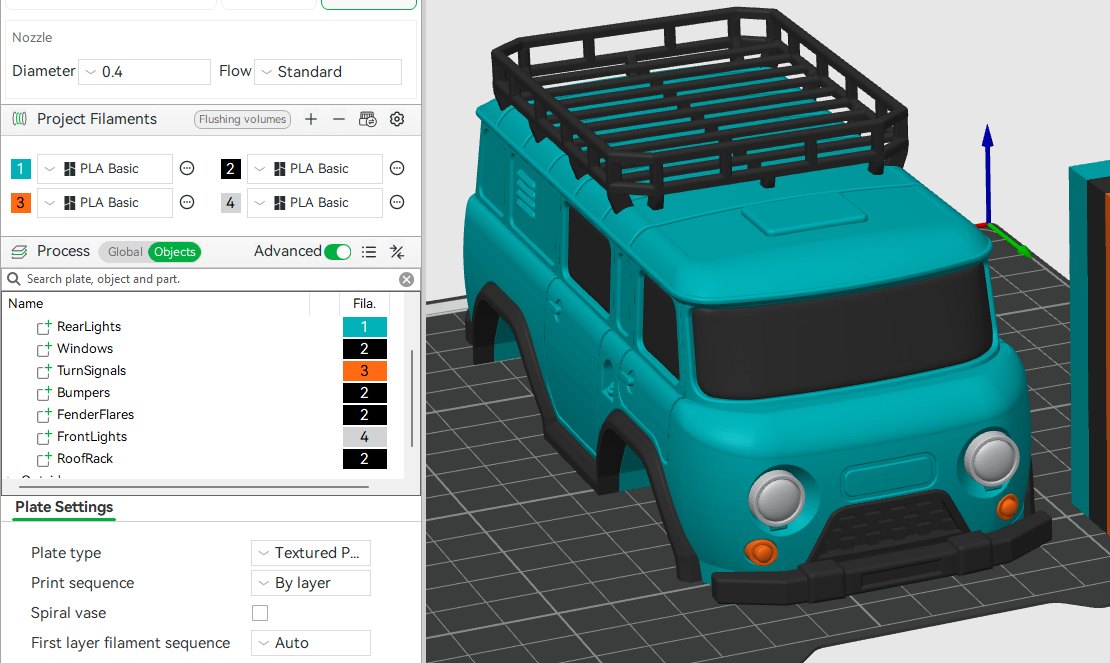
Task: Open options for filament 4 PLA Basic
Action: [x=397, y=202]
